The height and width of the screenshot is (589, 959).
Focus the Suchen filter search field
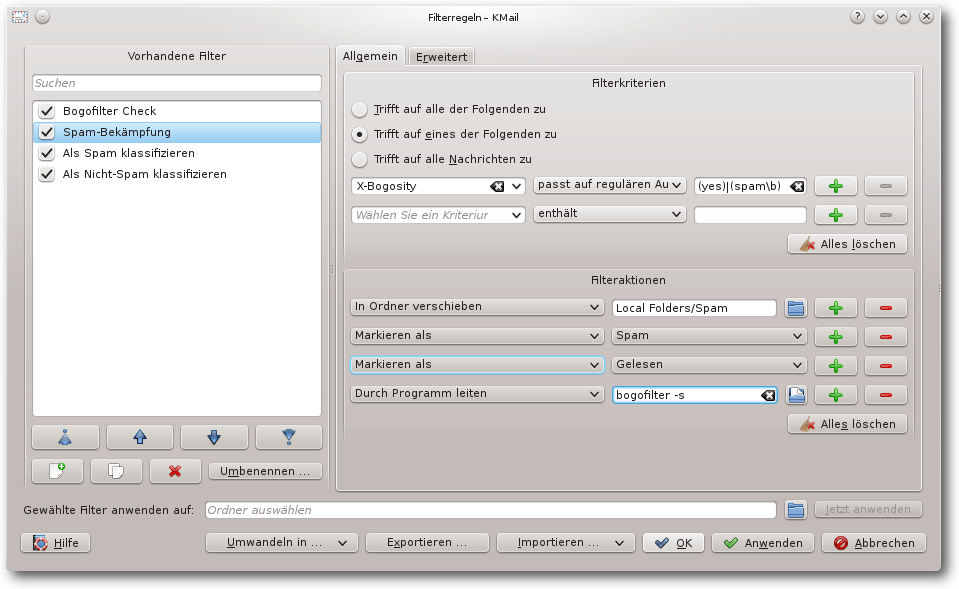[x=177, y=83]
